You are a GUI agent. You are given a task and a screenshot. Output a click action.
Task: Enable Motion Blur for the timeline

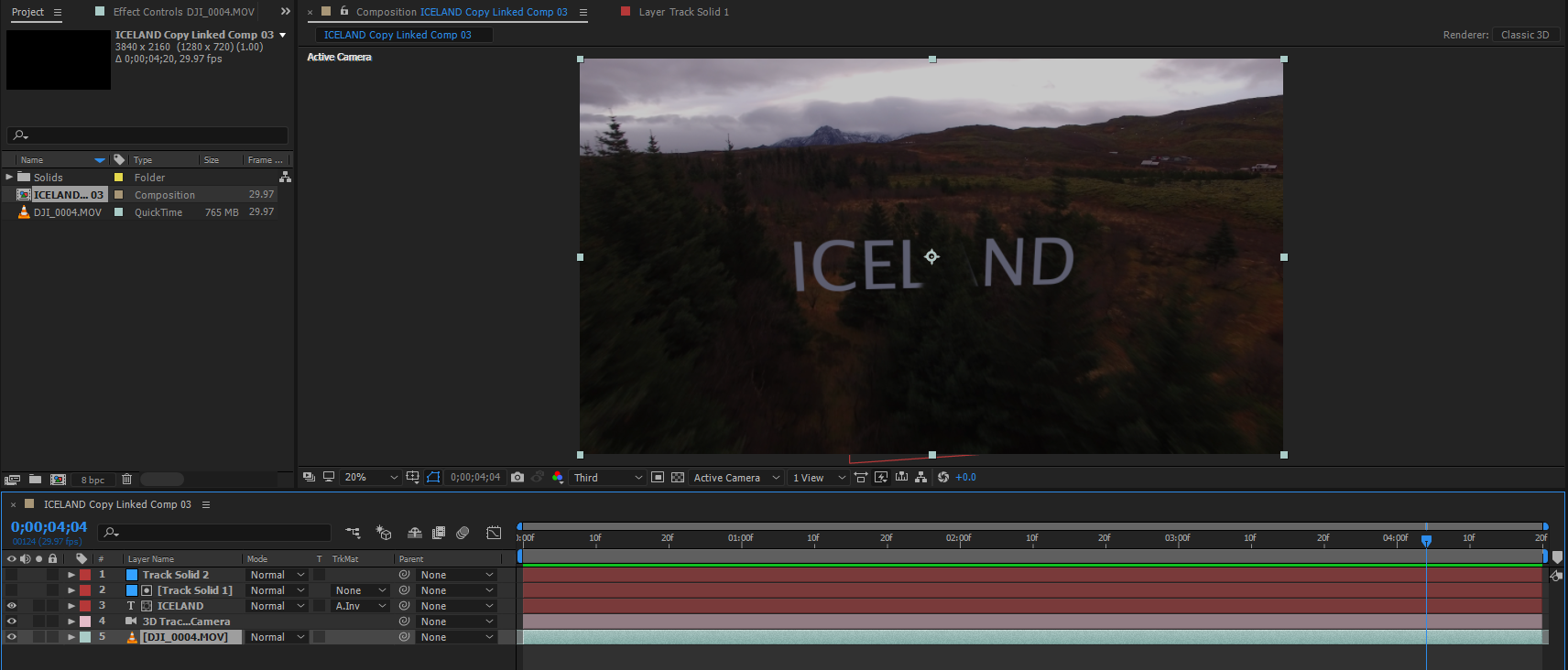coord(463,533)
